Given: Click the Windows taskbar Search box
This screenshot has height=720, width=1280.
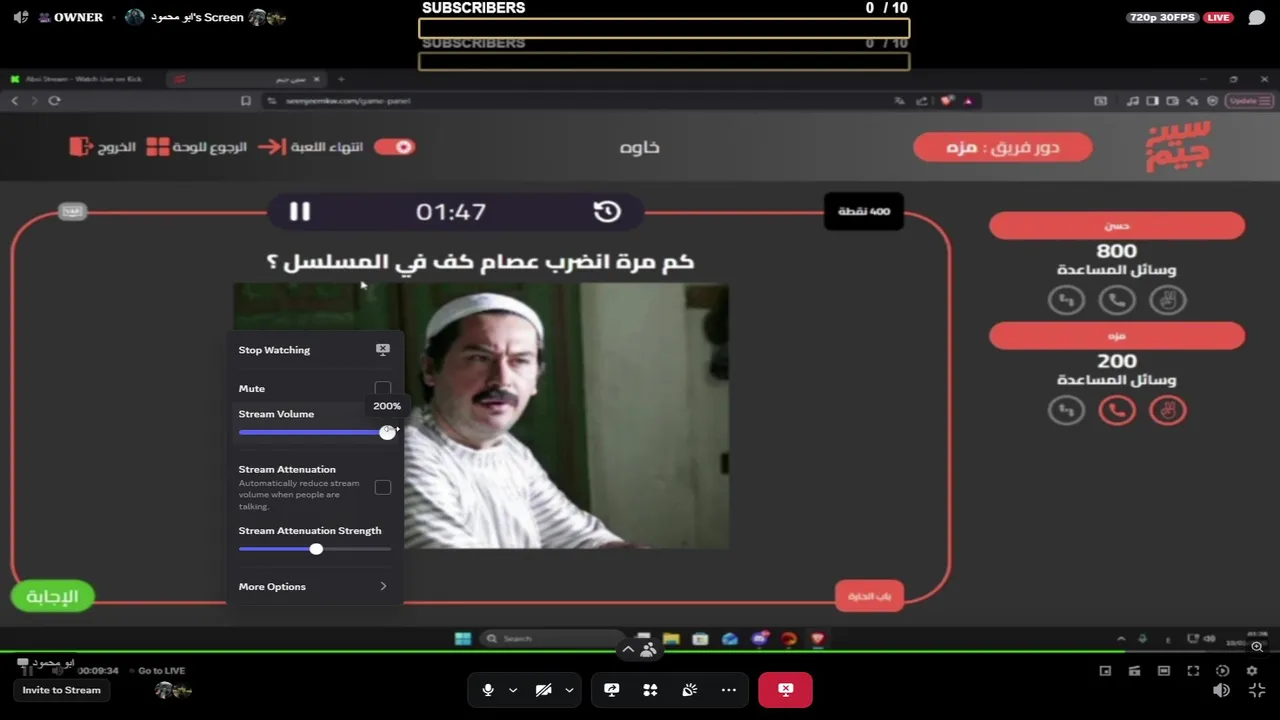Looking at the screenshot, I should (550, 639).
